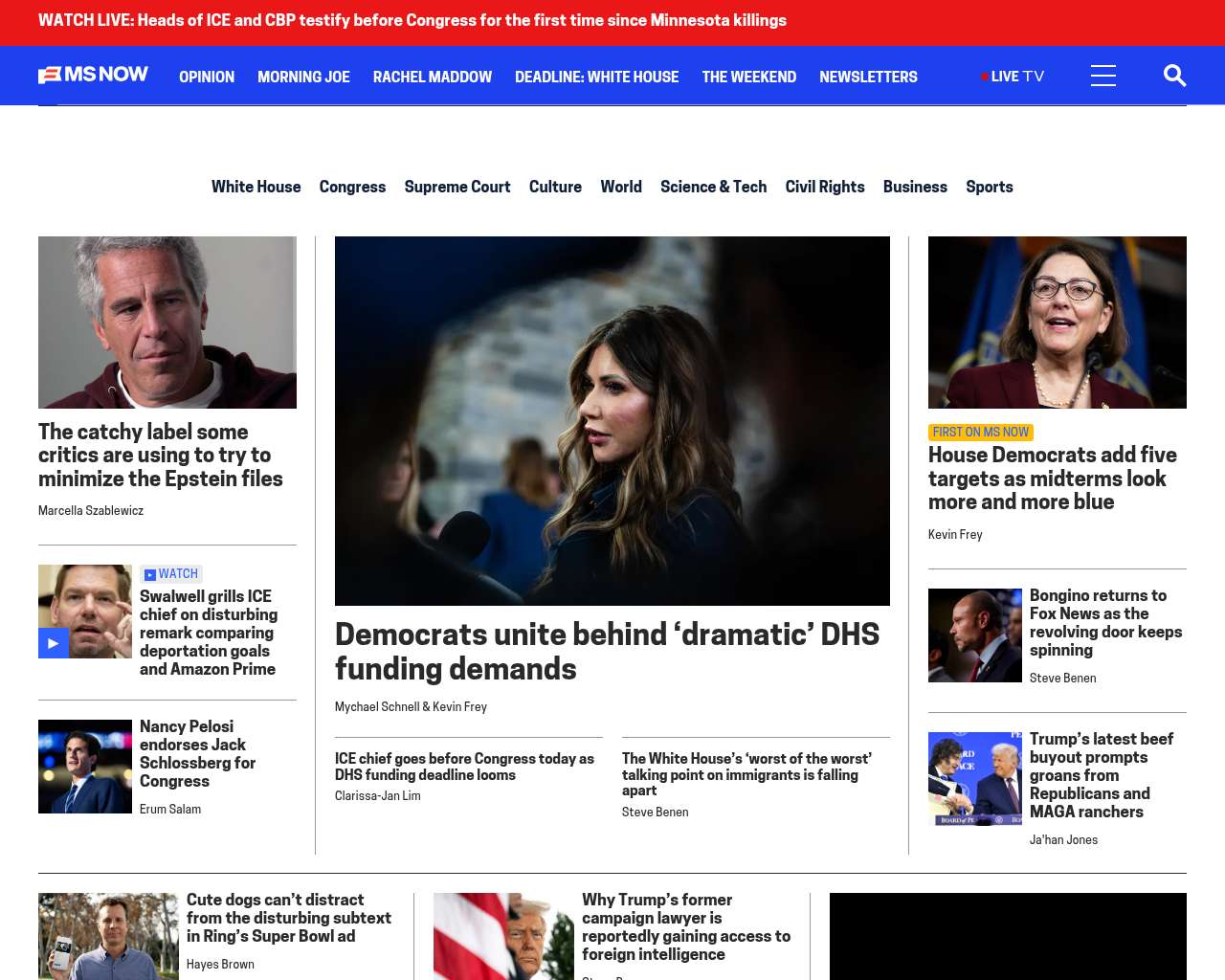Open the main DHS story photo

(x=612, y=421)
